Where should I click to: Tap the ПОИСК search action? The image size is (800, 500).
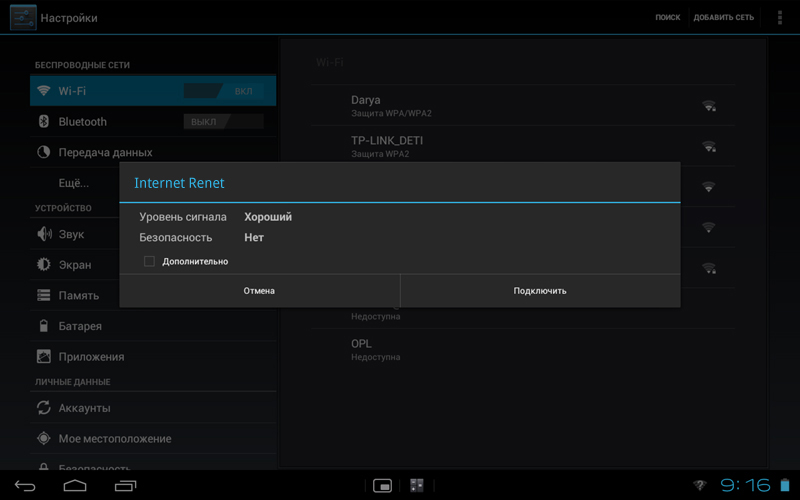pyautogui.click(x=667, y=17)
